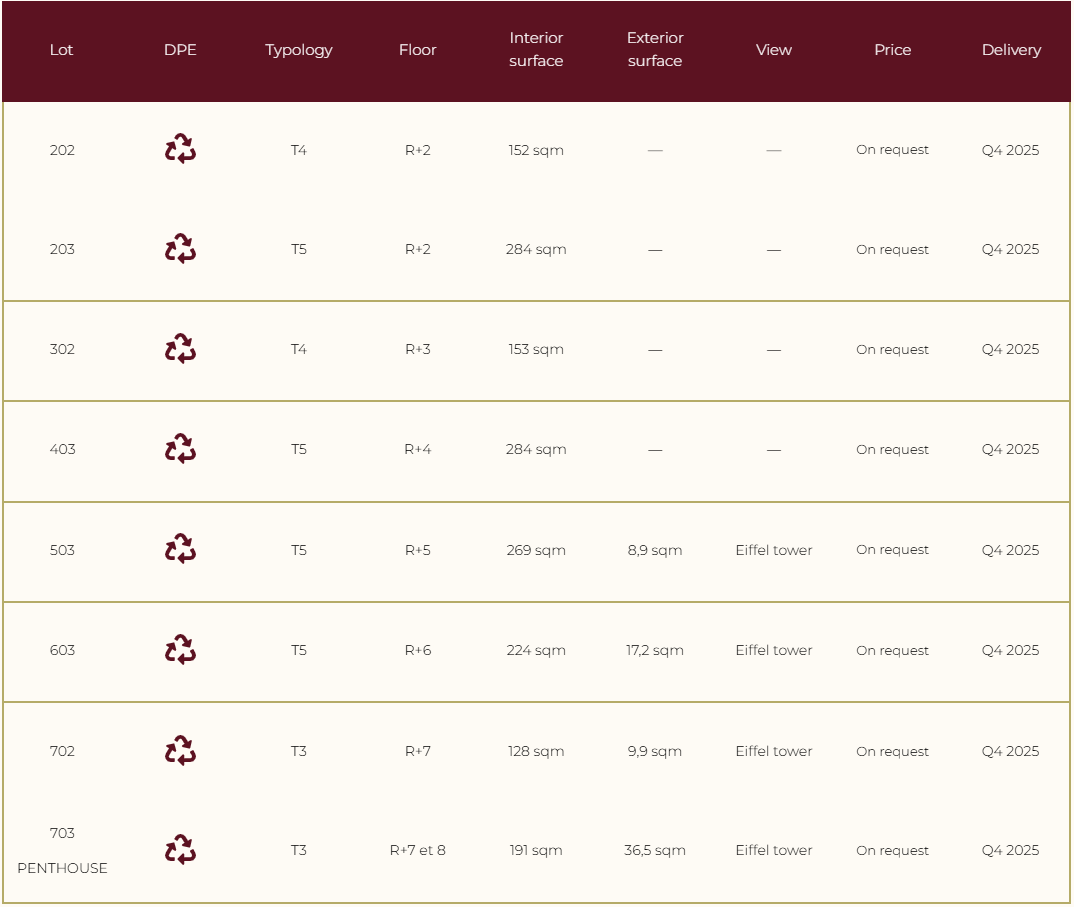Click "On request" price for lot 202
This screenshot has height=907, width=1074.
pos(892,150)
